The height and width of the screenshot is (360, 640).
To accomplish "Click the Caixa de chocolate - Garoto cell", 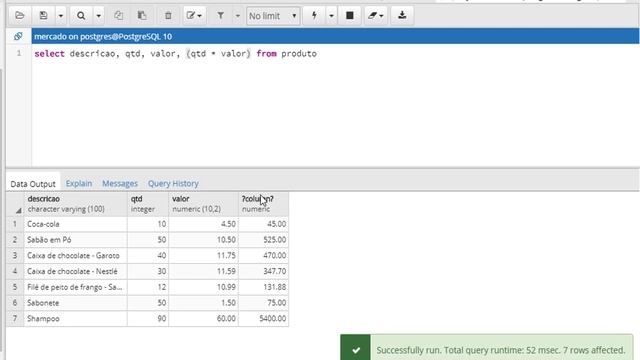I will 76,256.
